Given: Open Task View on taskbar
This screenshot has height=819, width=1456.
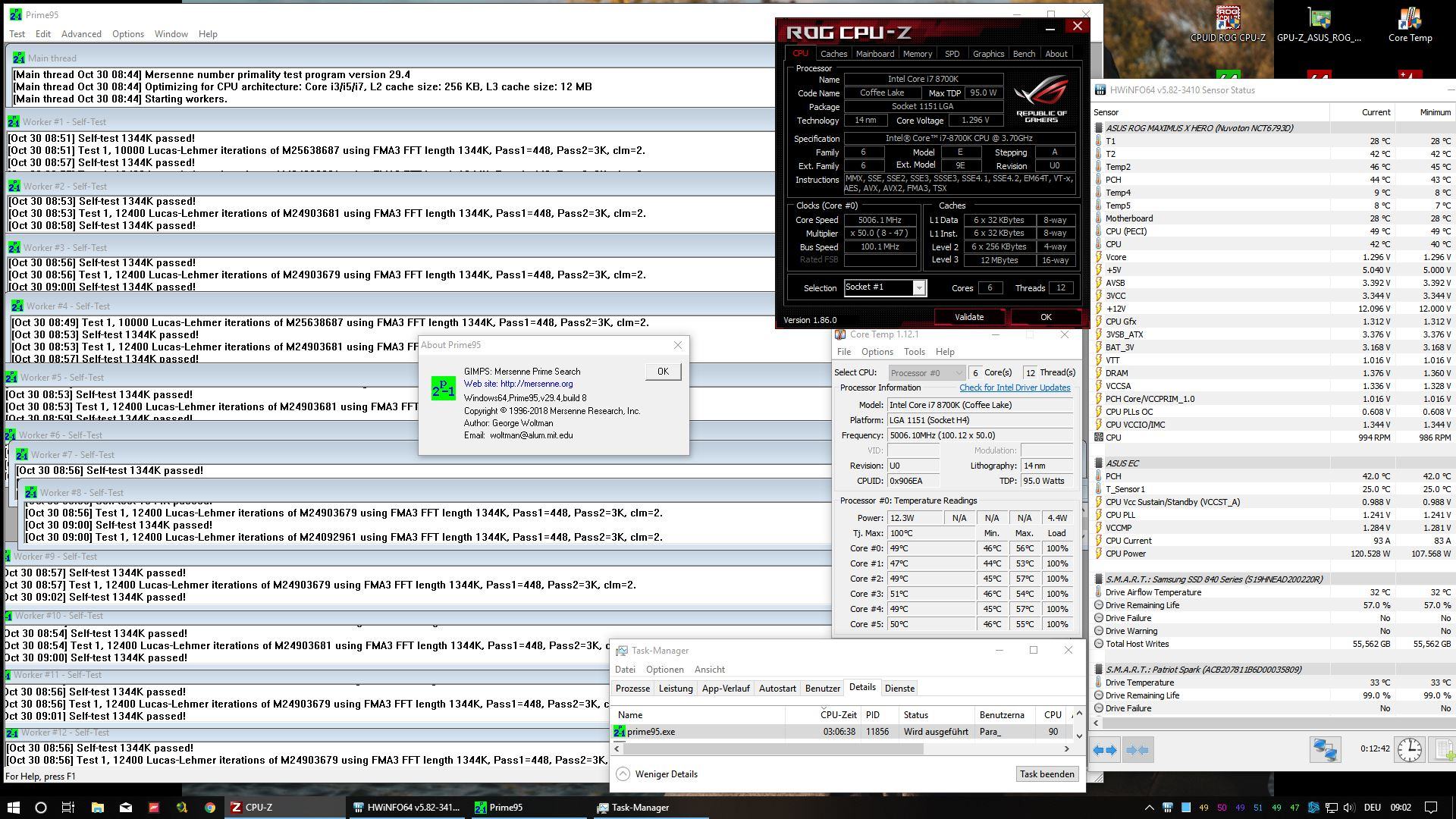Looking at the screenshot, I should click(x=68, y=808).
